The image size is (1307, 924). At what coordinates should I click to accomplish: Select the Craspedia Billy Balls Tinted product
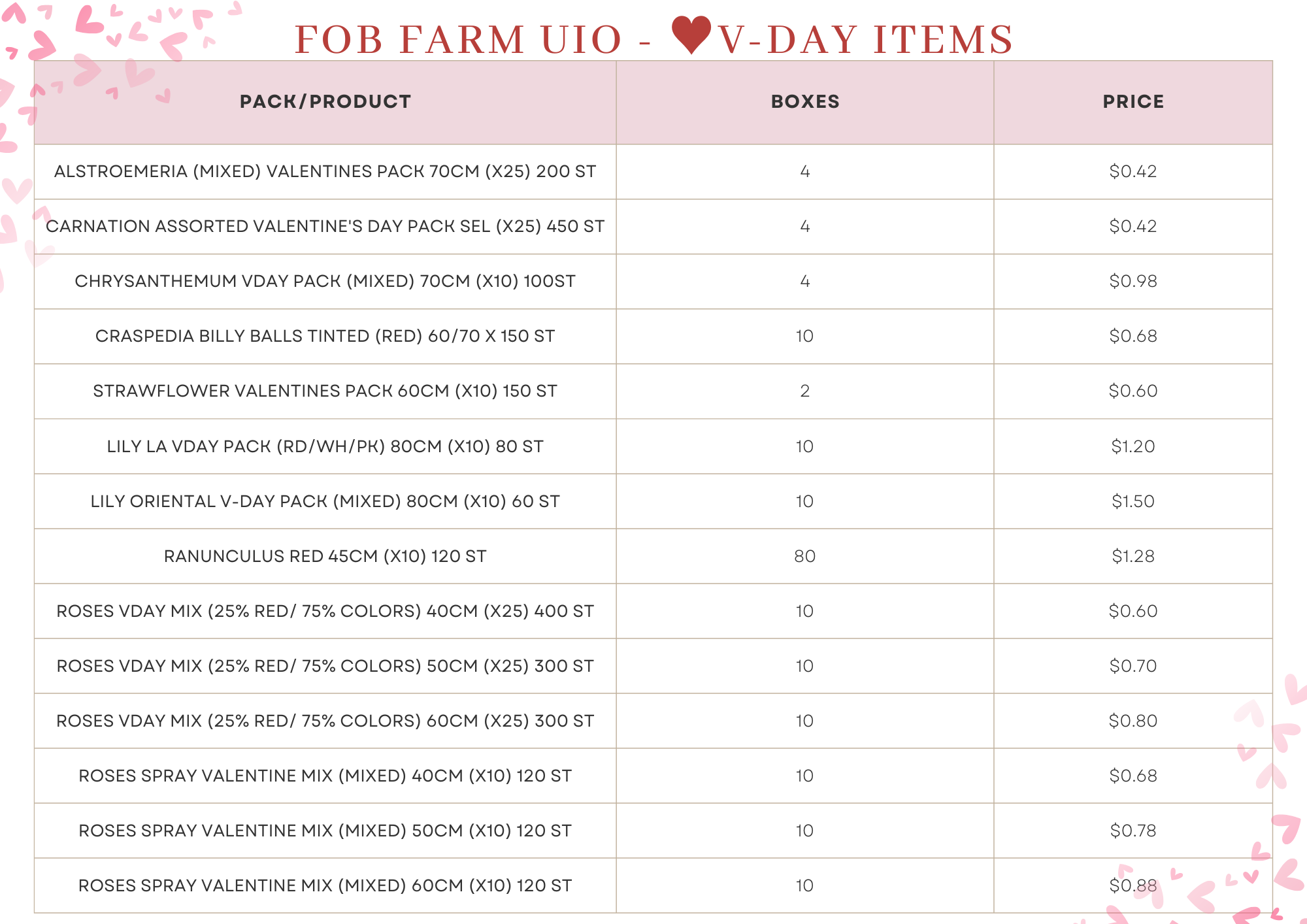(325, 336)
